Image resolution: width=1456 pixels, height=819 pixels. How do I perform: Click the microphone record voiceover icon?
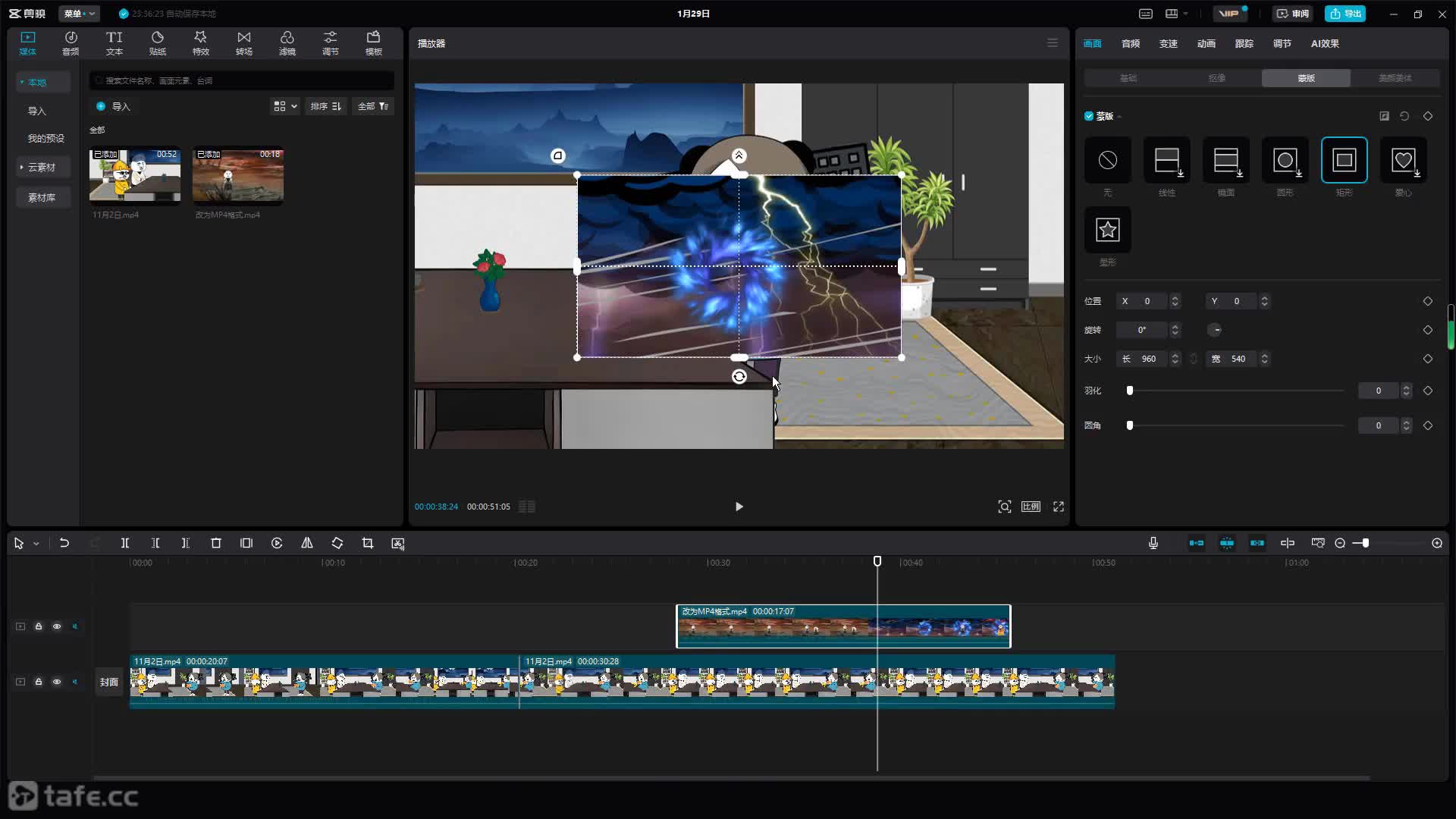pyautogui.click(x=1153, y=543)
